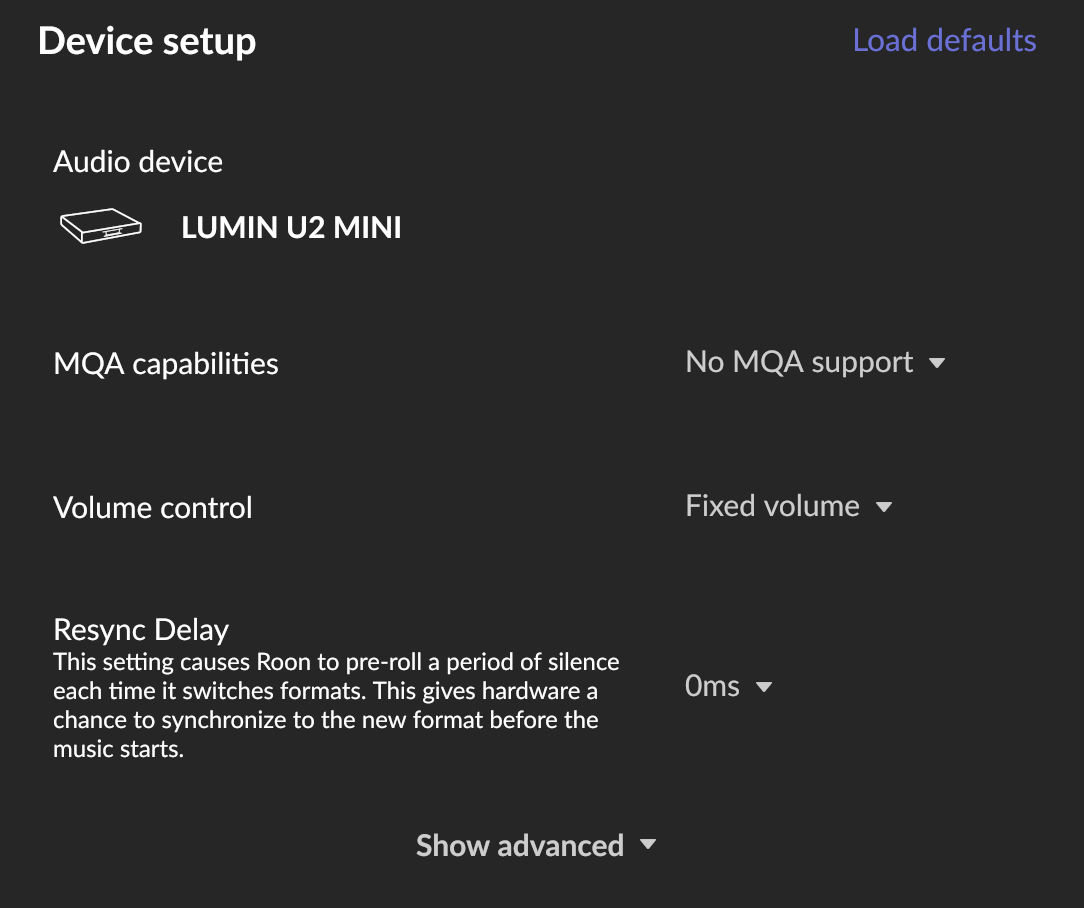Click the LUMIN U2 MINI device icon
The height and width of the screenshot is (908, 1084).
[x=100, y=227]
